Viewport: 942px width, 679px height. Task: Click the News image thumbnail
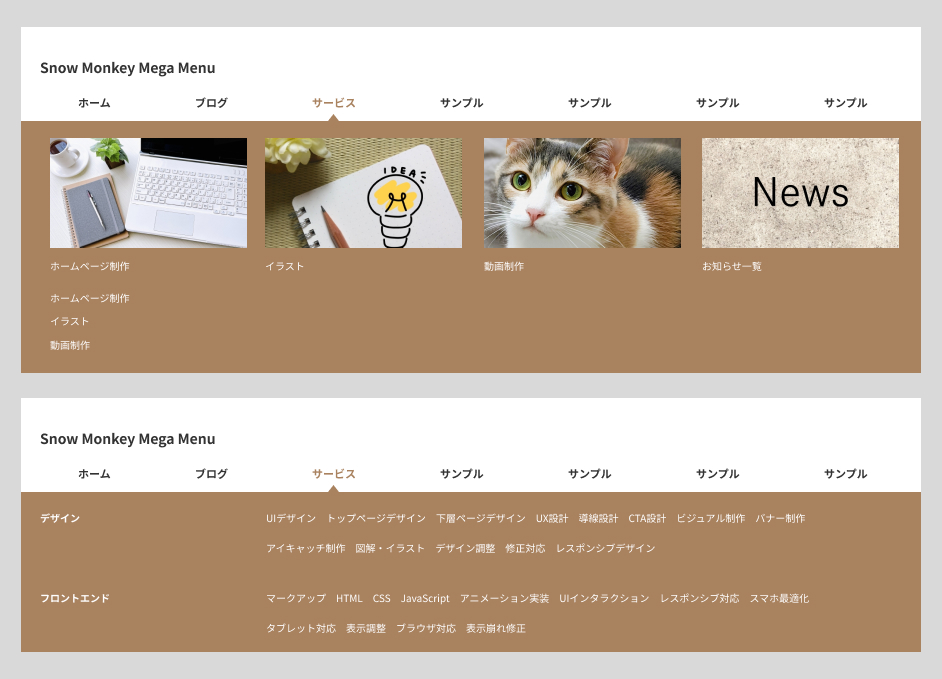(800, 192)
